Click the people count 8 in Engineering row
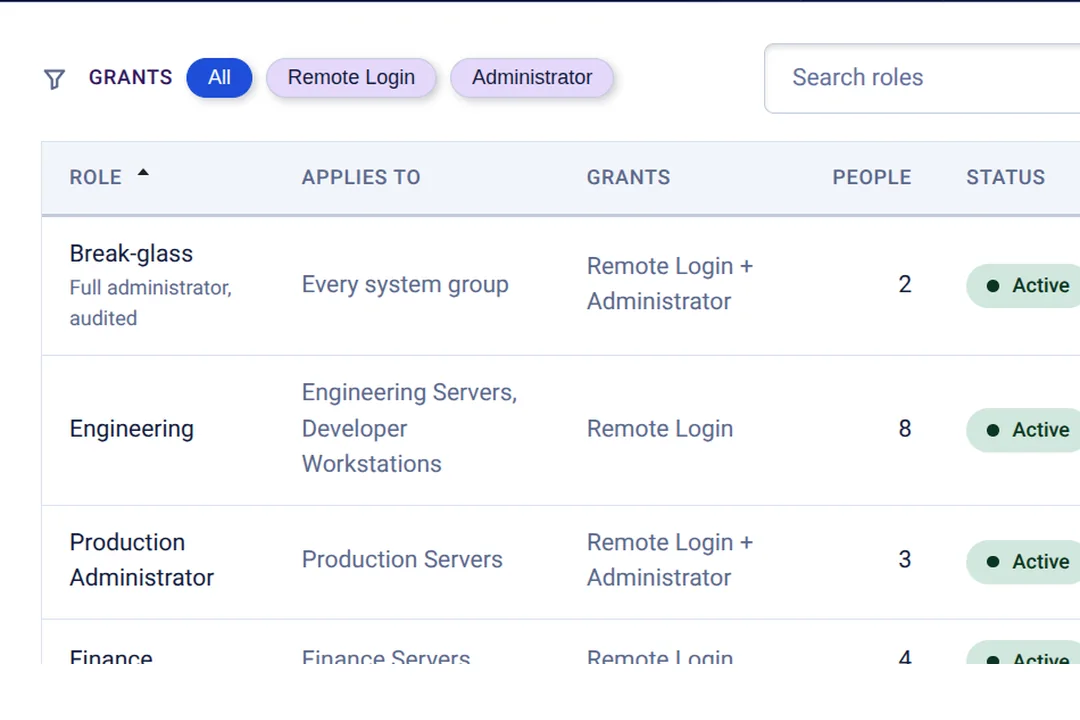 [904, 429]
